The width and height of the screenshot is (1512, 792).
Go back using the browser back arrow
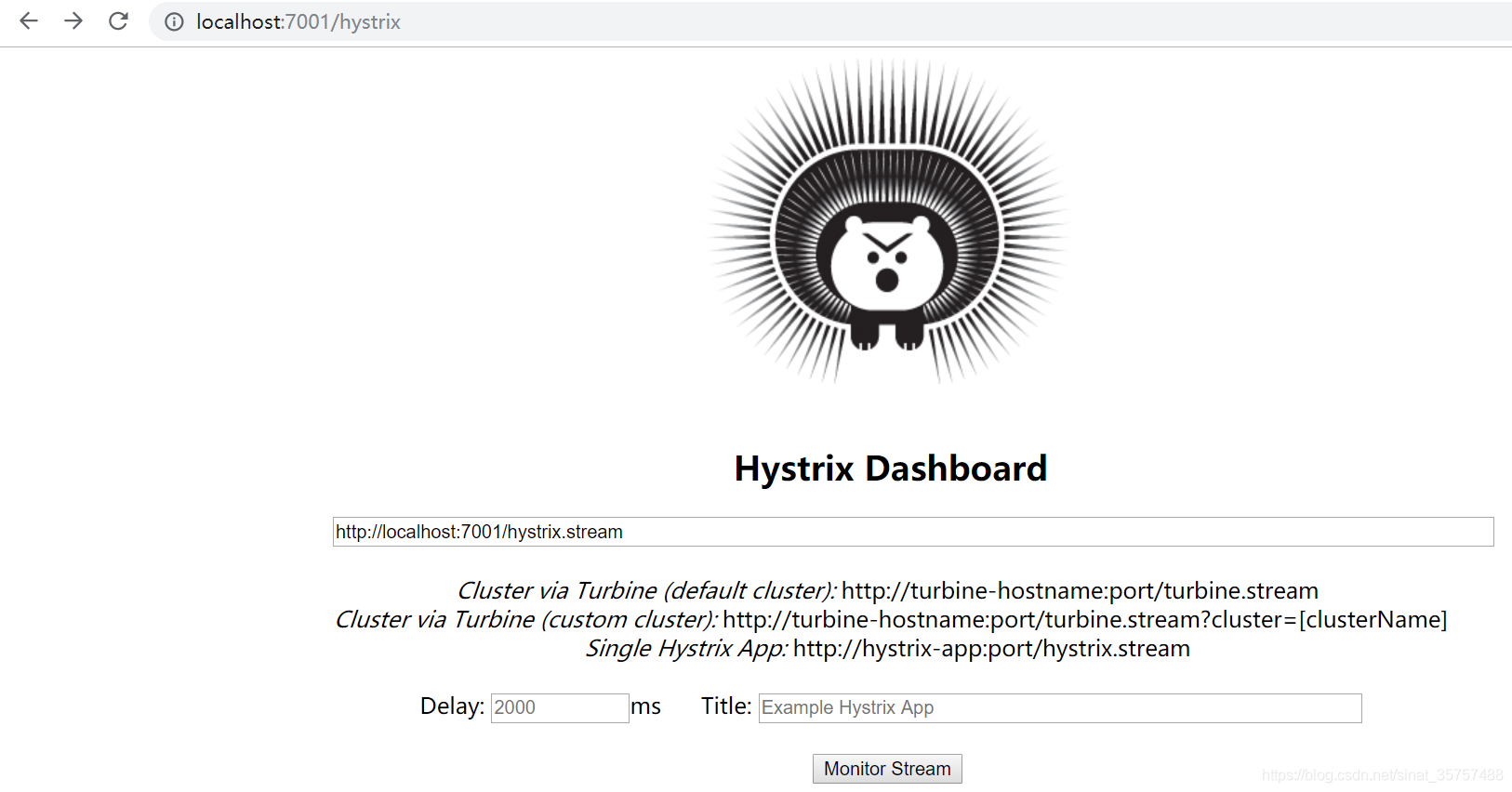pyautogui.click(x=29, y=21)
